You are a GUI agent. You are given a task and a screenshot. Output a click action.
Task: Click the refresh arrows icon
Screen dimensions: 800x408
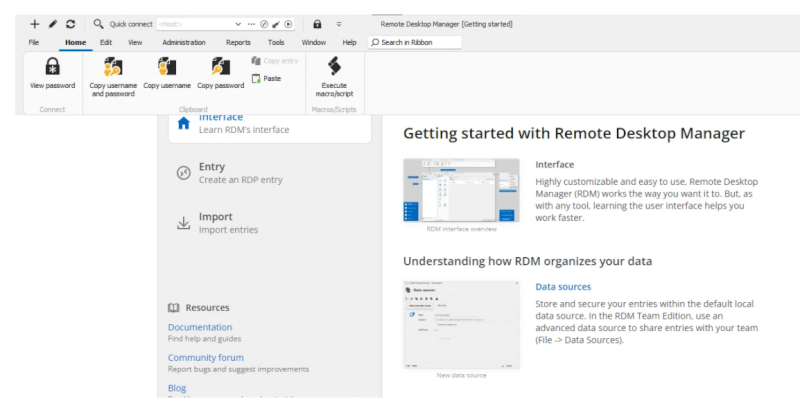coord(70,24)
